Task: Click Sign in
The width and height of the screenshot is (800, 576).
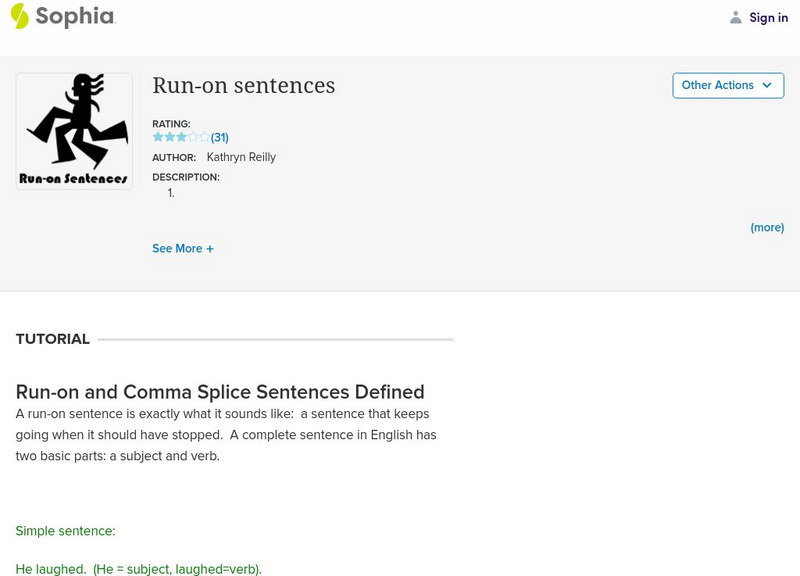Action: (768, 17)
